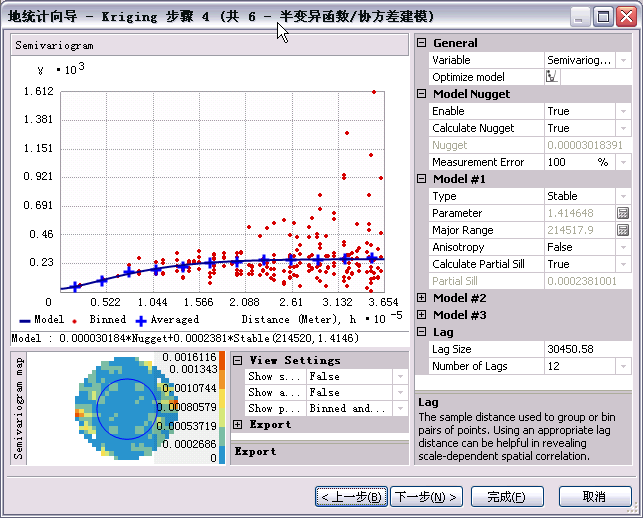Viewport: 643px width, 518px height.
Task: Click the 上一步(B) back button
Action: point(351,497)
